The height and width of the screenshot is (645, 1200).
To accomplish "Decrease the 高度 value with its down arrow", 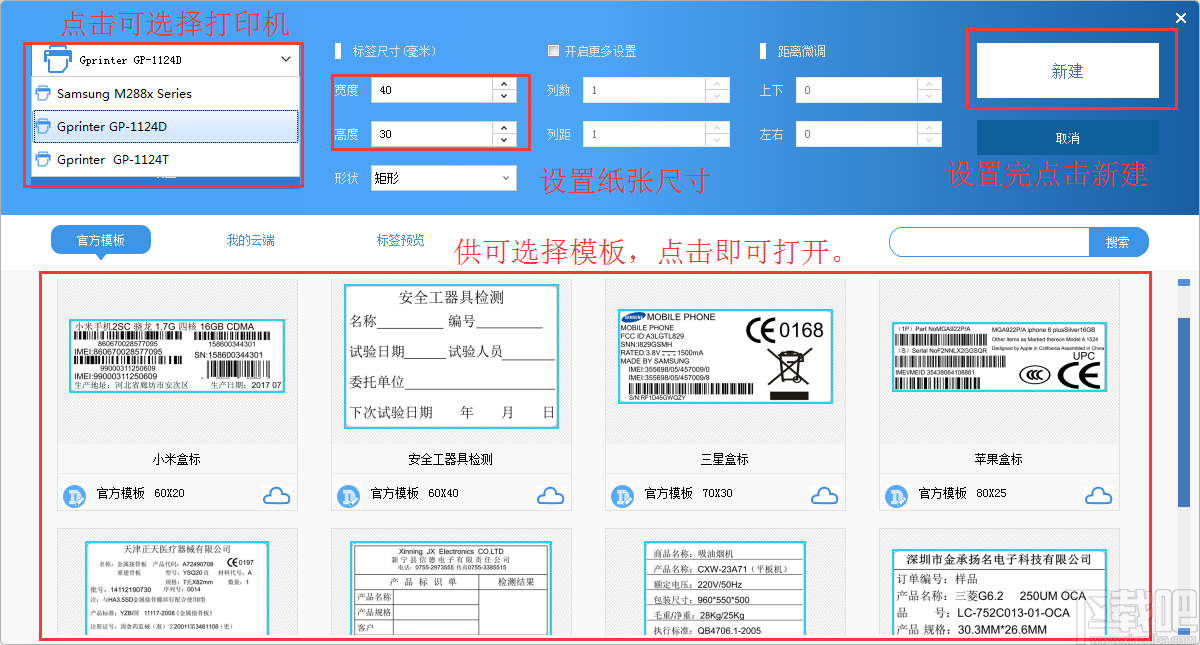I will 504,140.
